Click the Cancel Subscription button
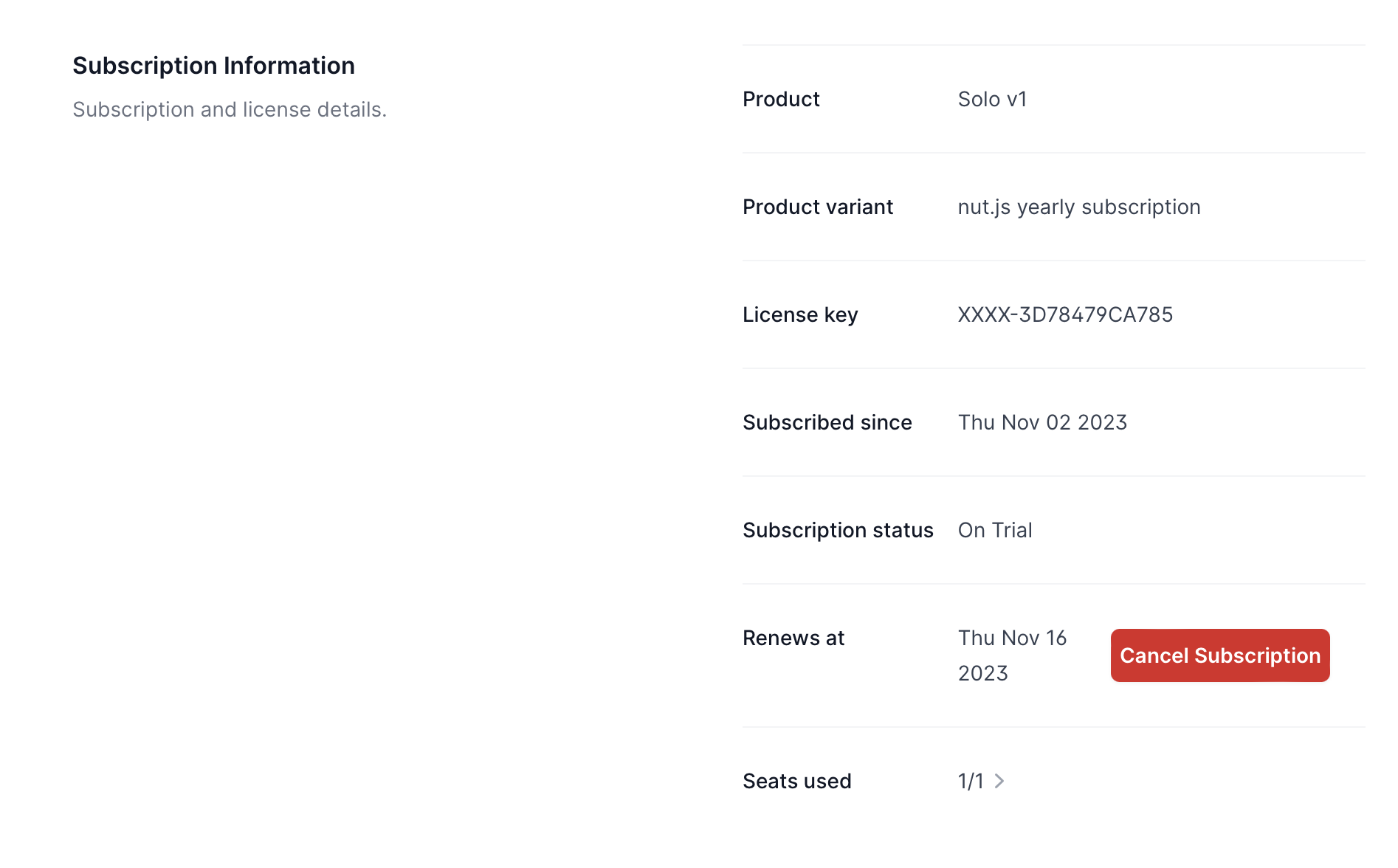1398x868 pixels. tap(1220, 655)
